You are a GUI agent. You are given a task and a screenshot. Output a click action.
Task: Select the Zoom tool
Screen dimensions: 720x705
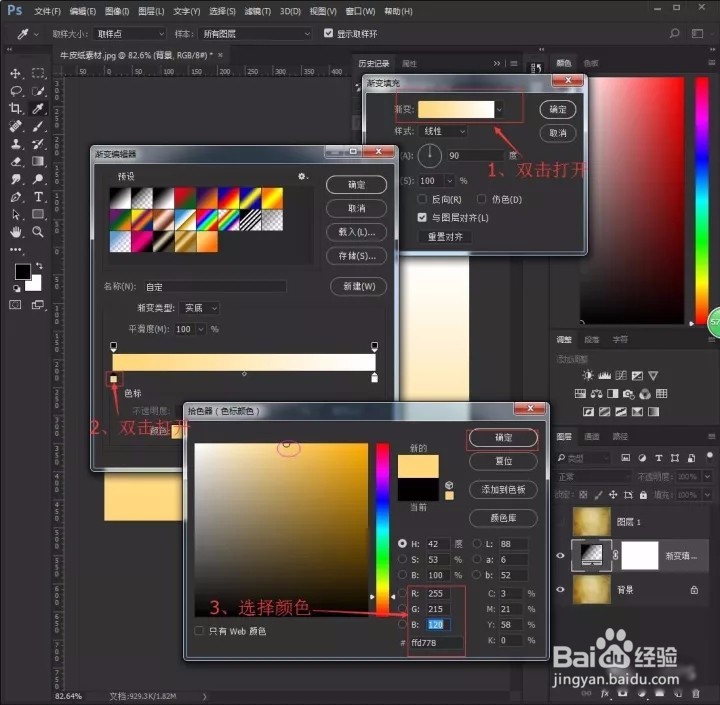pos(38,232)
